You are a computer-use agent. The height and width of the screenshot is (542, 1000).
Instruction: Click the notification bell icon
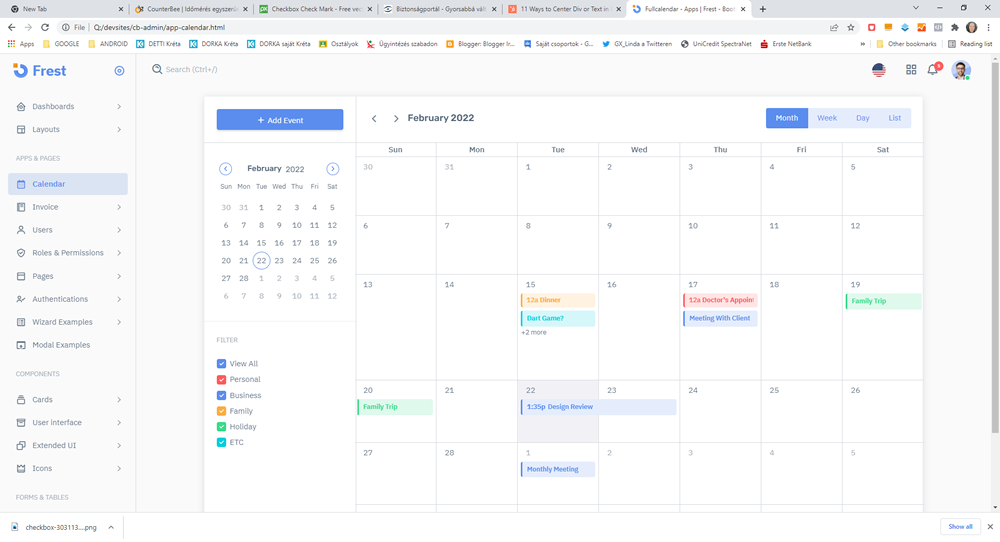click(932, 70)
